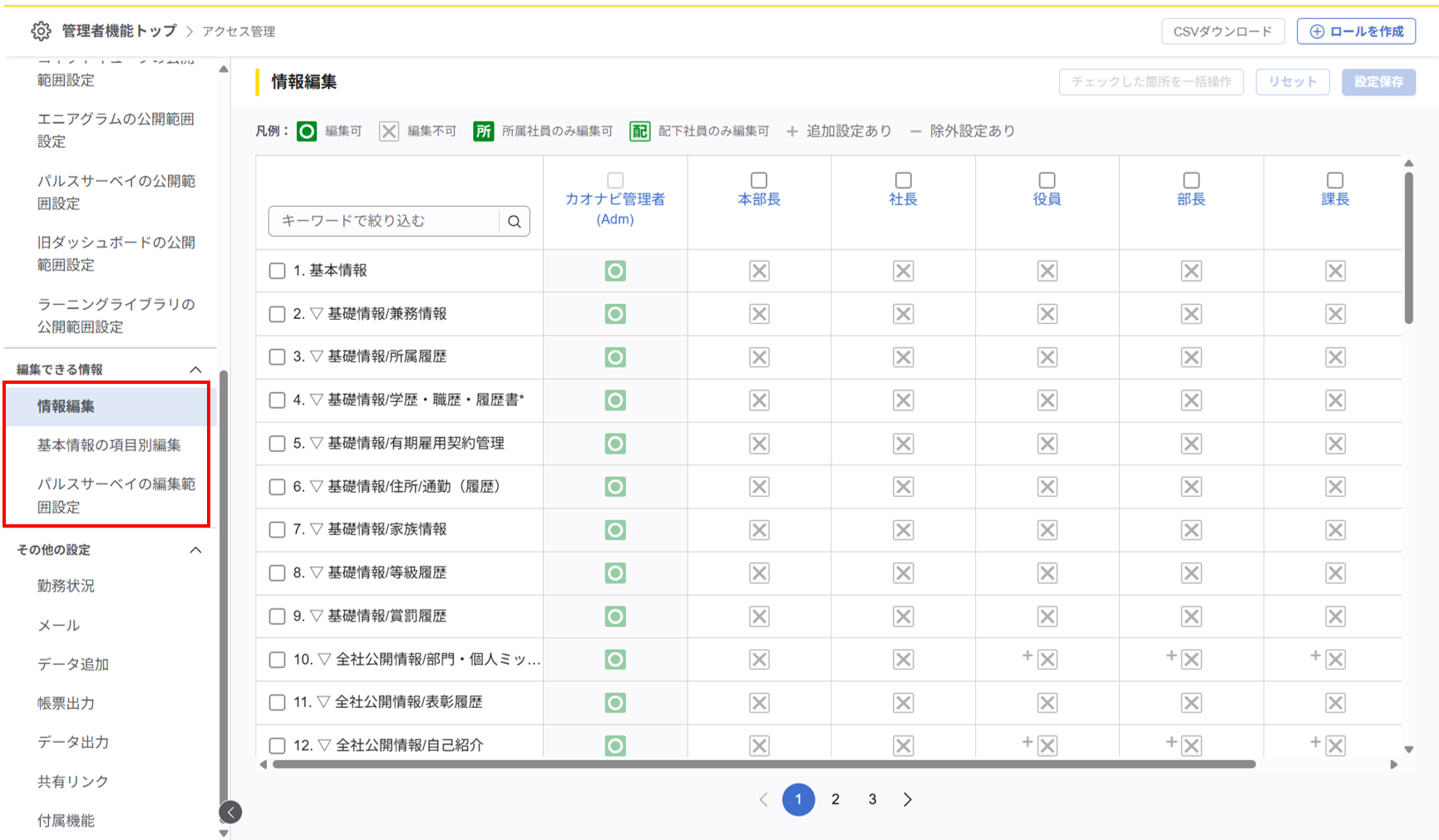Check the 1. 基本情報 row checkbox
1439x840 pixels.
[278, 271]
